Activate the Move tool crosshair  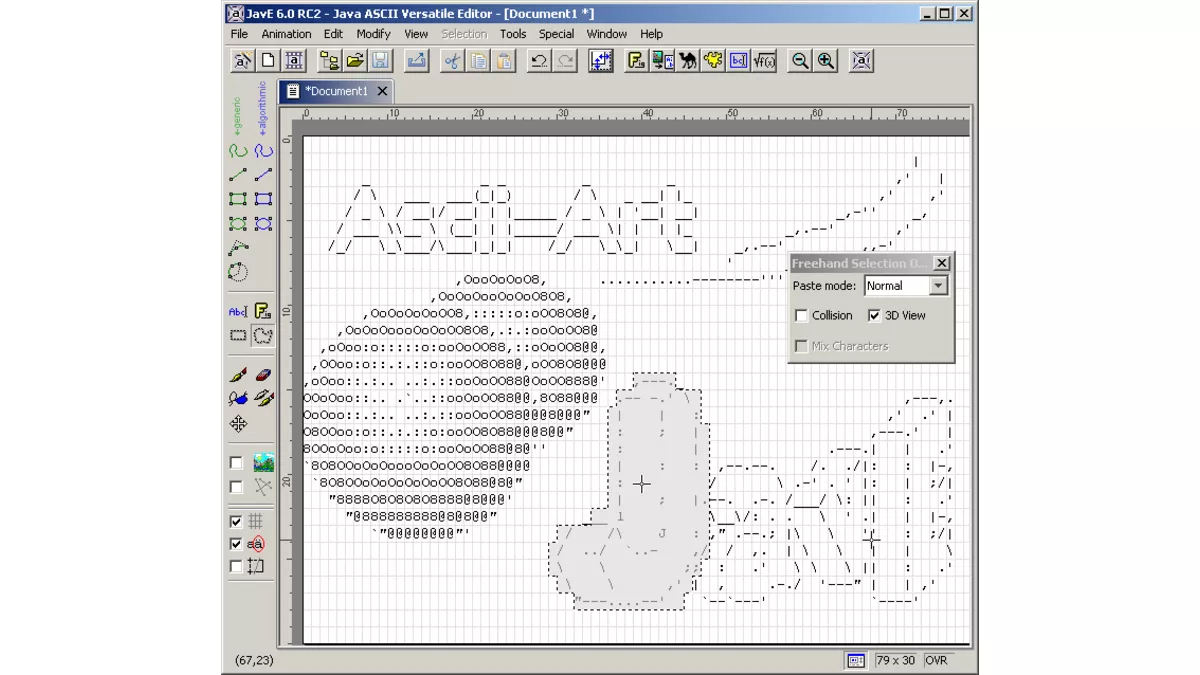click(x=238, y=423)
